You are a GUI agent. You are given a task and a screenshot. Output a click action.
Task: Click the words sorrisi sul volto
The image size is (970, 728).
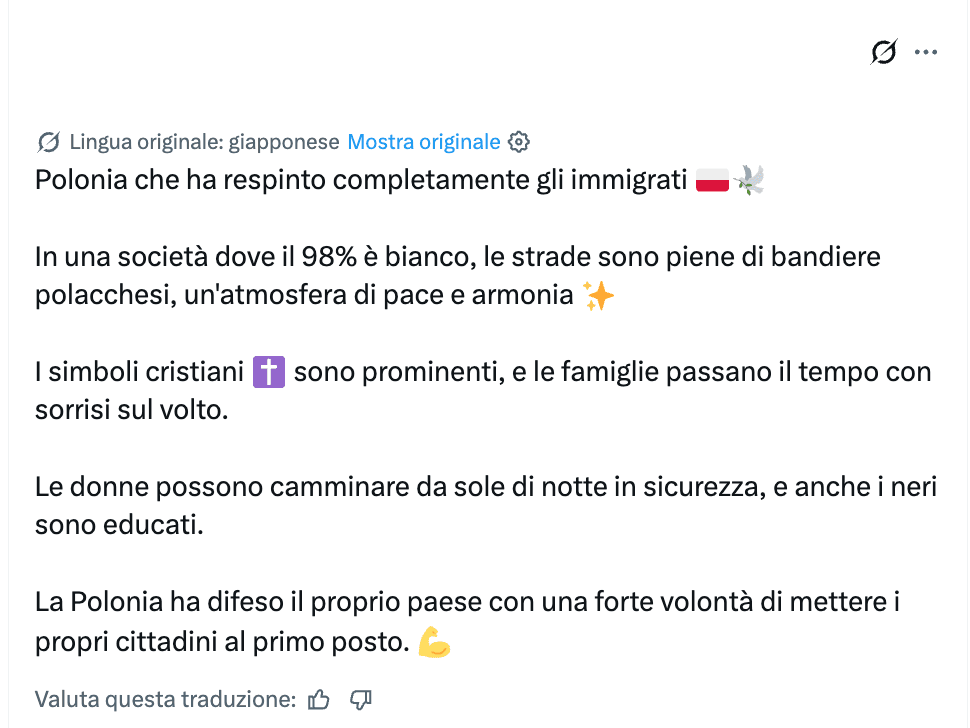pyautogui.click(x=131, y=411)
